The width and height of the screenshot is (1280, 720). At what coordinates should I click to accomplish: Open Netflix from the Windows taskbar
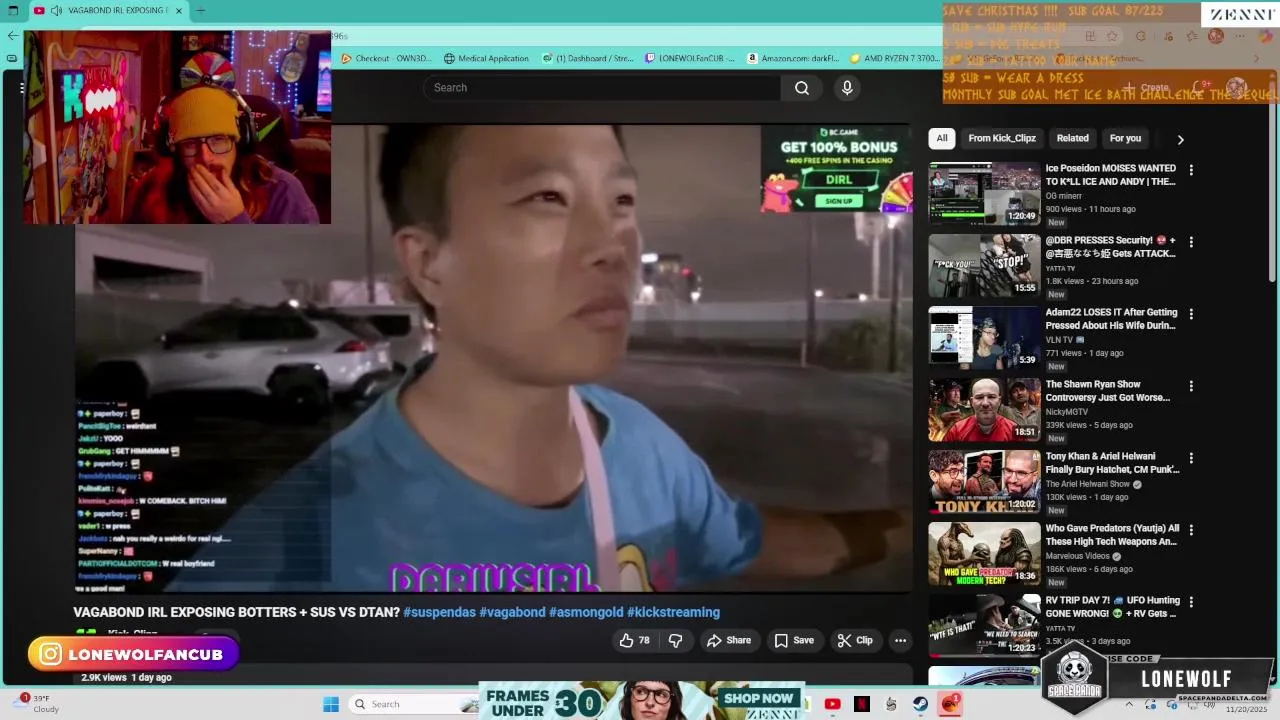point(861,704)
